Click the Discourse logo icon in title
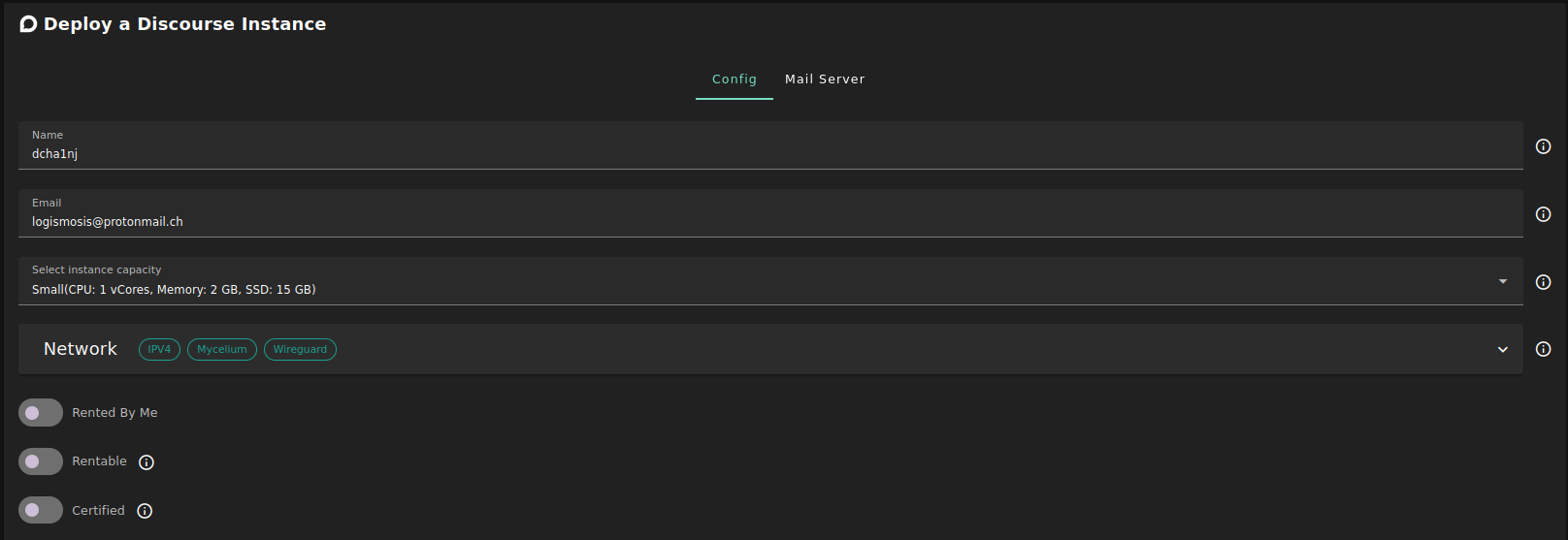Viewport: 1568px width, 540px height. pyautogui.click(x=28, y=24)
